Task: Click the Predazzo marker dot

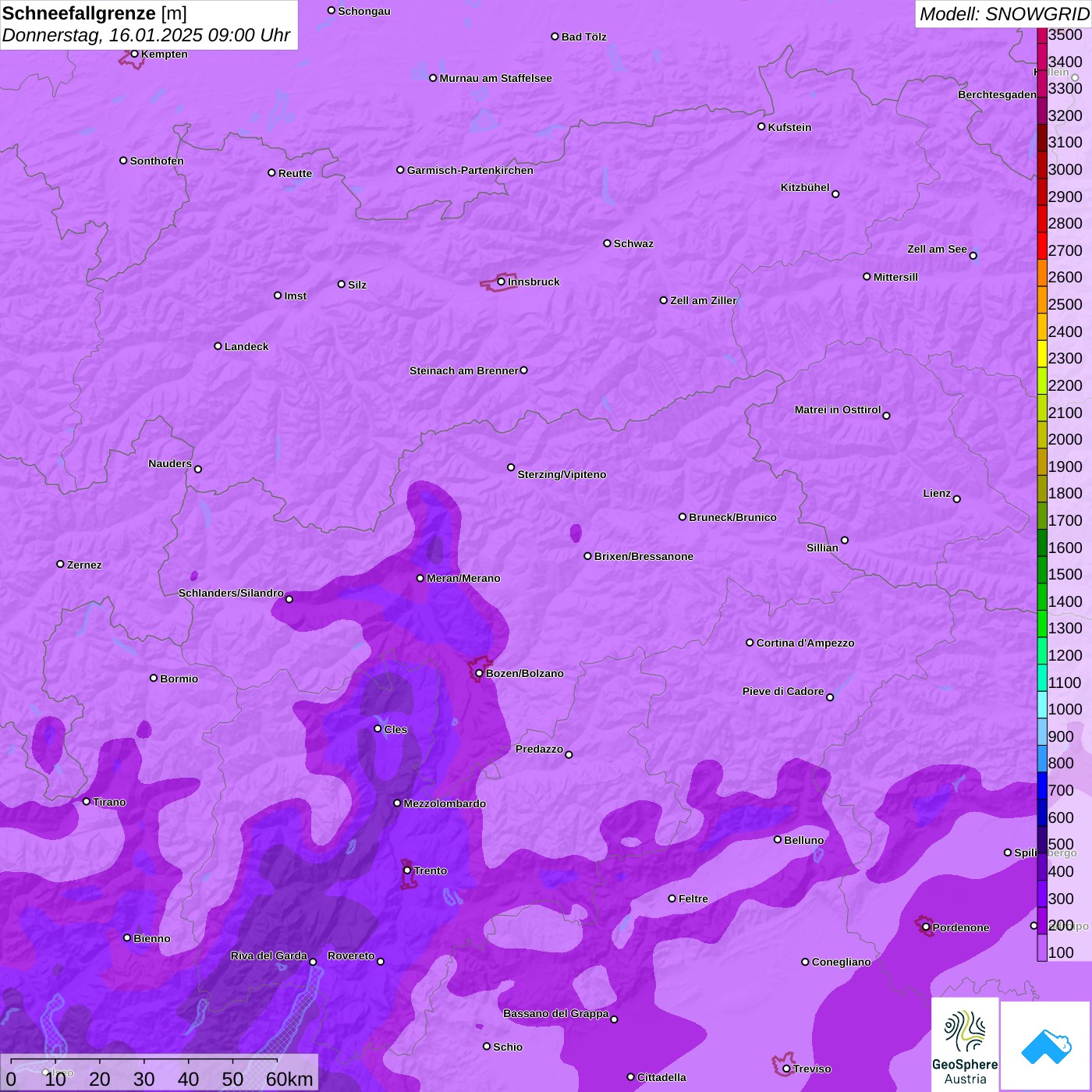Action: click(569, 754)
